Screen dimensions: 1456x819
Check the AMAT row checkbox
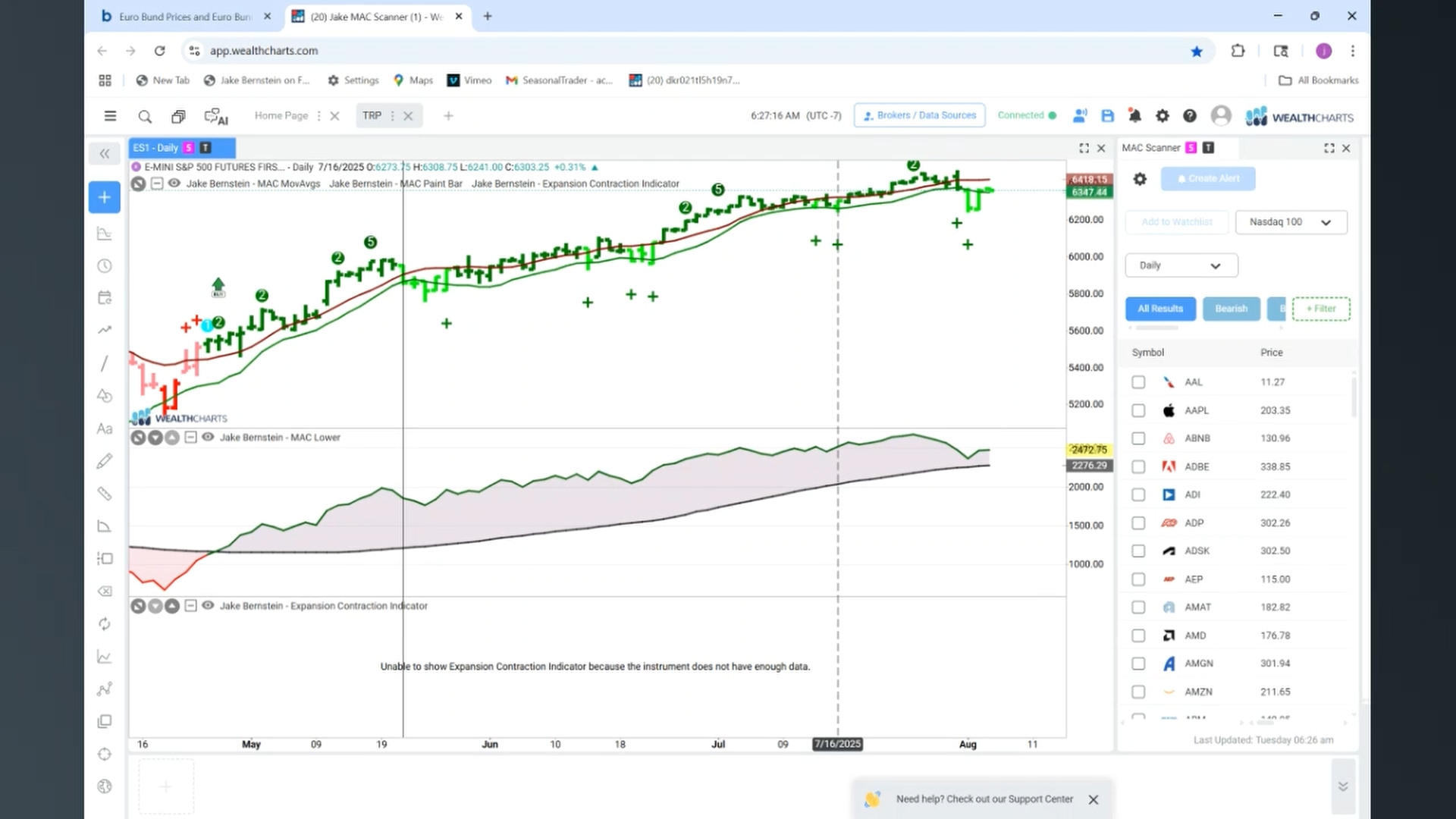click(x=1138, y=607)
